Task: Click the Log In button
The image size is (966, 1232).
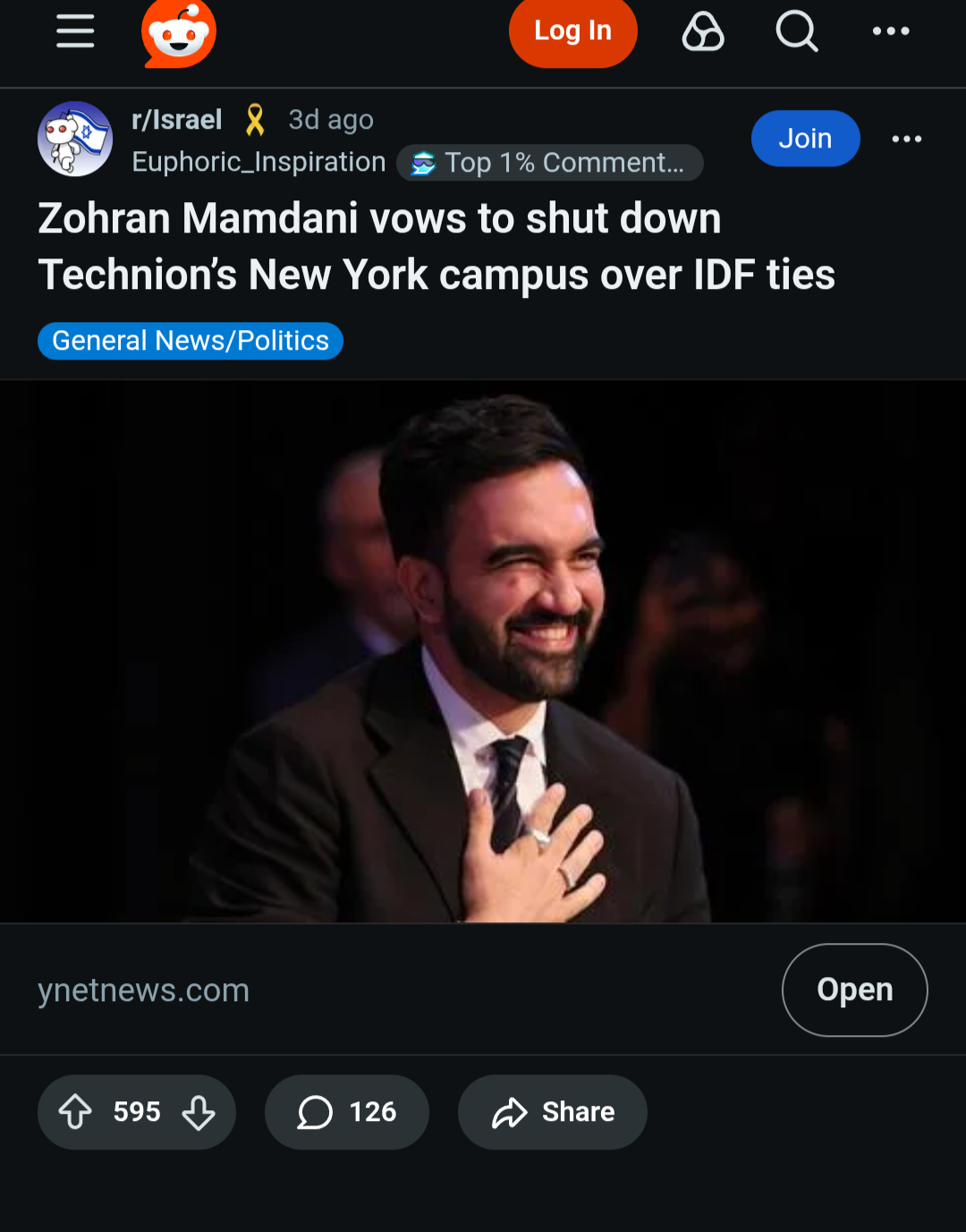Action: tap(572, 31)
